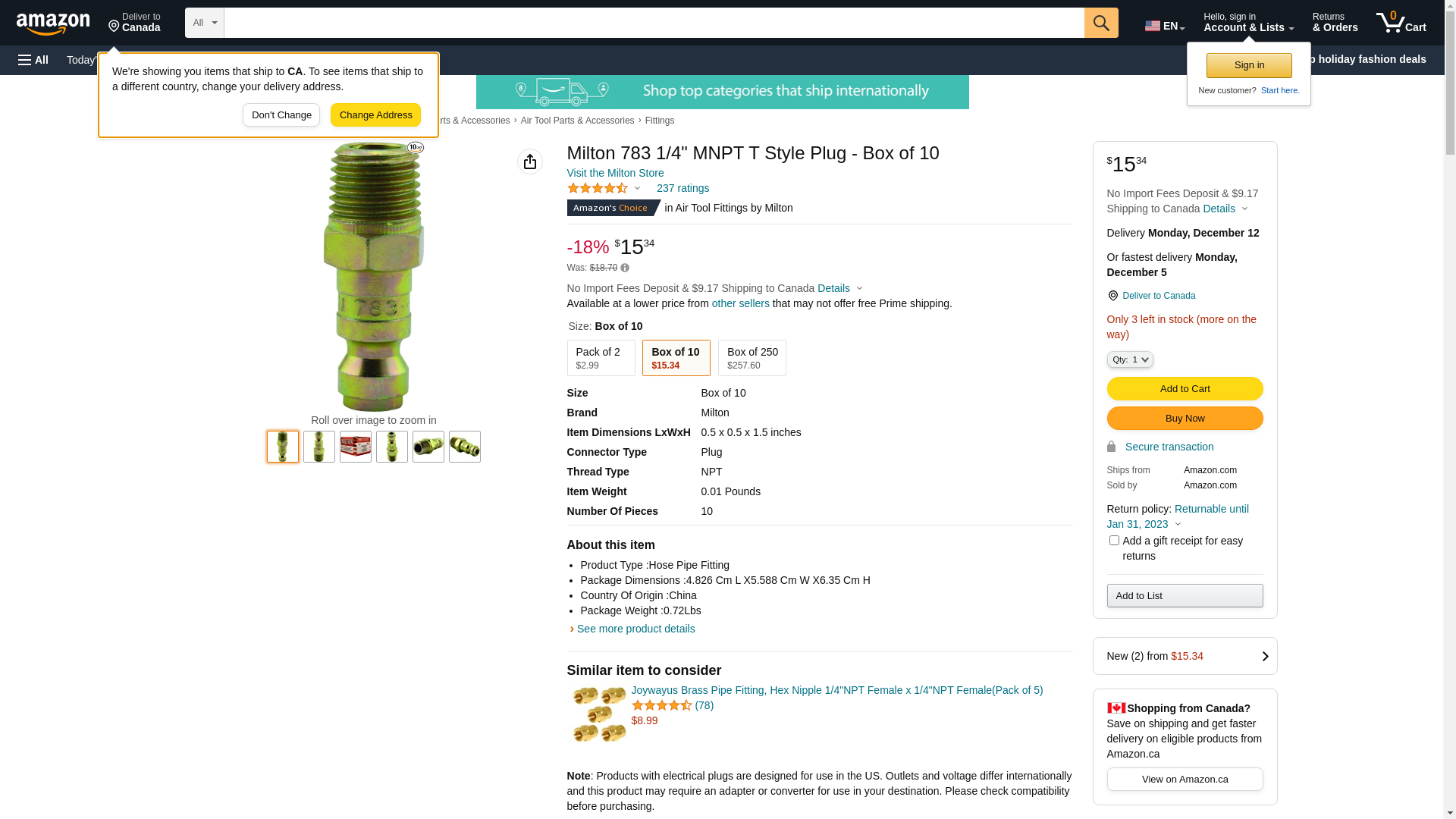Click the Amazon logo
Image resolution: width=1456 pixels, height=819 pixels.
(53, 24)
